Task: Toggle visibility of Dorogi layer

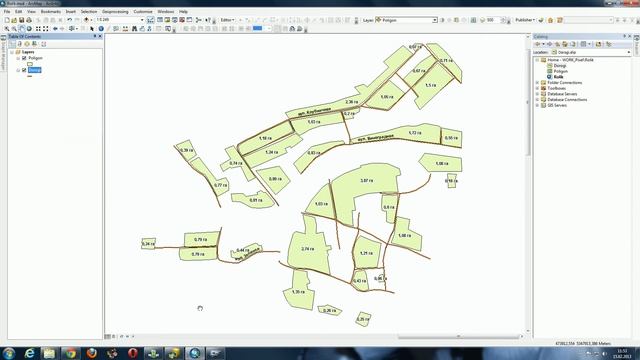Action: 24,70
